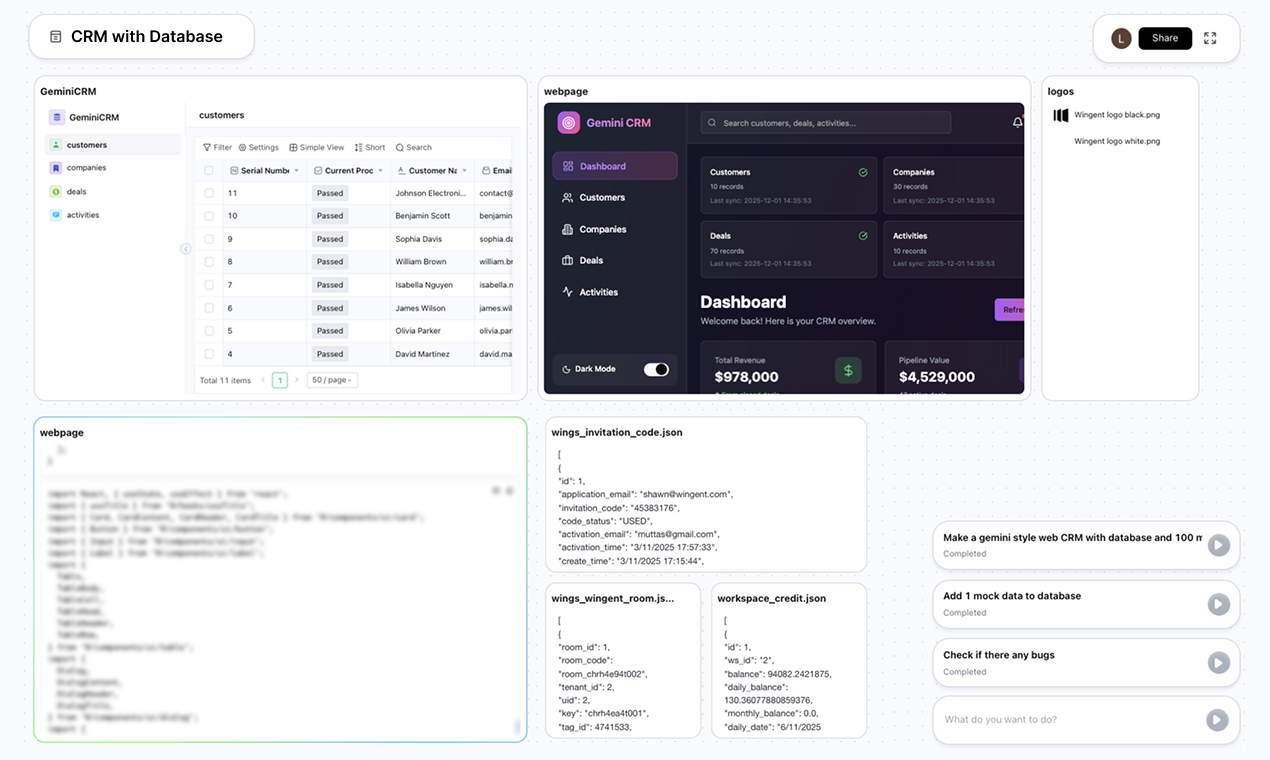Expand the Current Process column dropdown

(x=381, y=171)
